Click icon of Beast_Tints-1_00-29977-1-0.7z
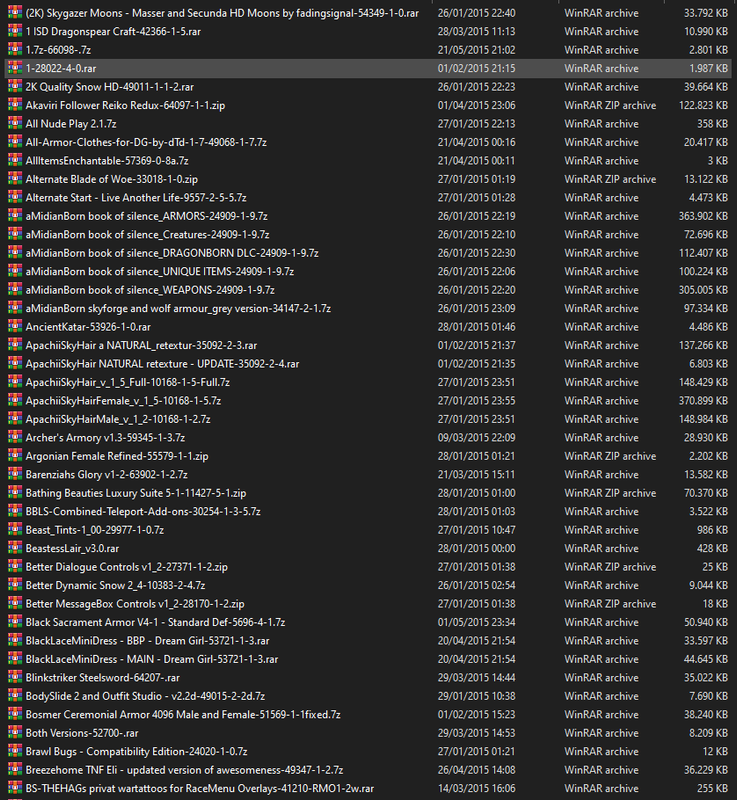The image size is (737, 800). click(x=15, y=530)
